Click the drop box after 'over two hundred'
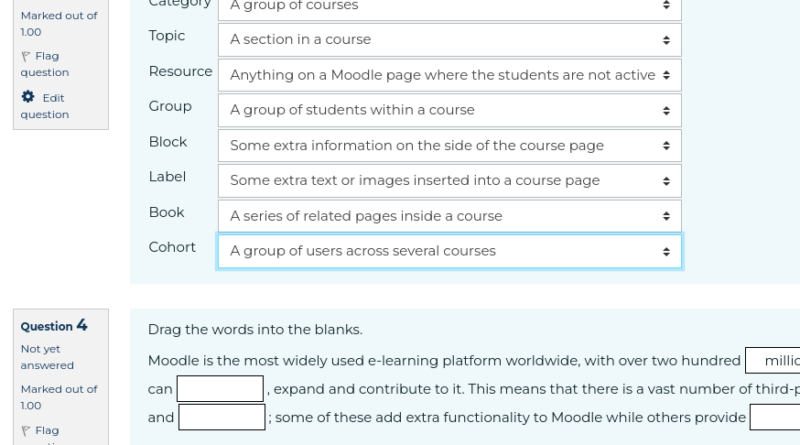Image resolution: width=800 pixels, height=445 pixels. pos(772,360)
